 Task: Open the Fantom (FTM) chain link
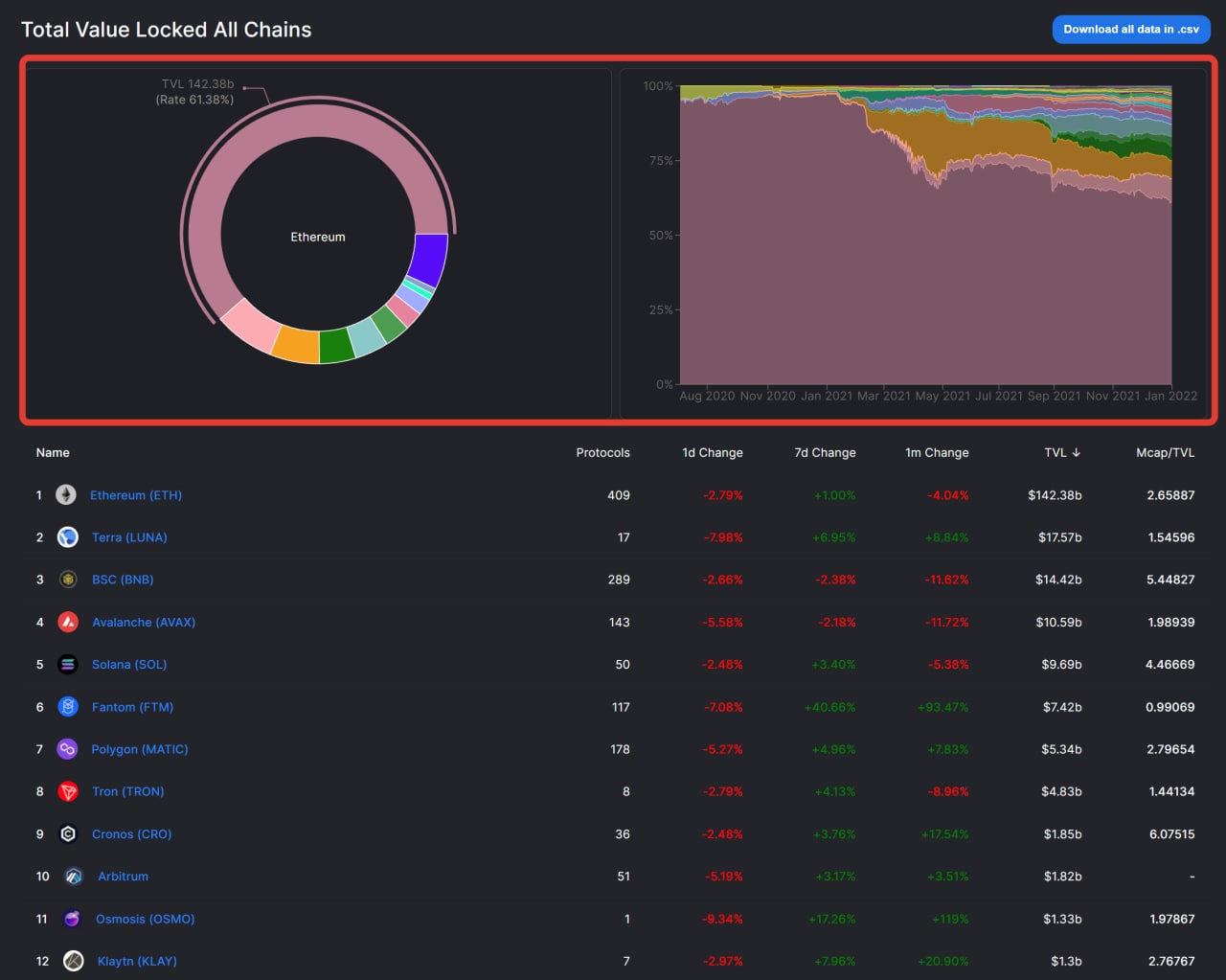[132, 707]
